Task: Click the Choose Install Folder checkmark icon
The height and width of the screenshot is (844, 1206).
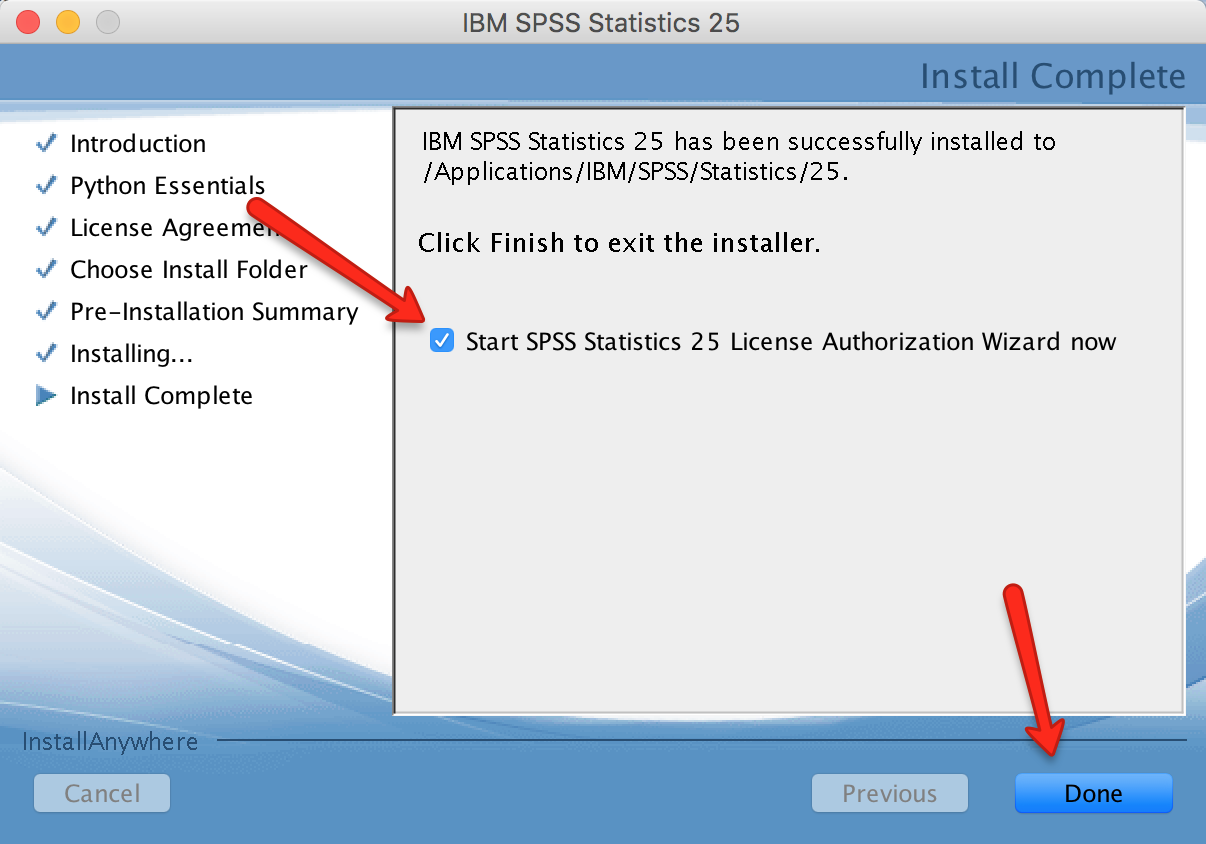Action: pyautogui.click(x=46, y=269)
